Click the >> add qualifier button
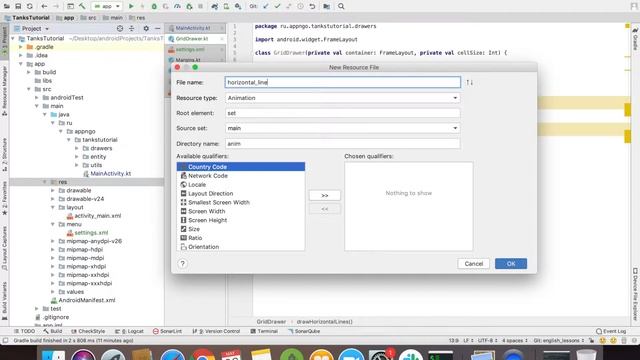 pos(324,196)
